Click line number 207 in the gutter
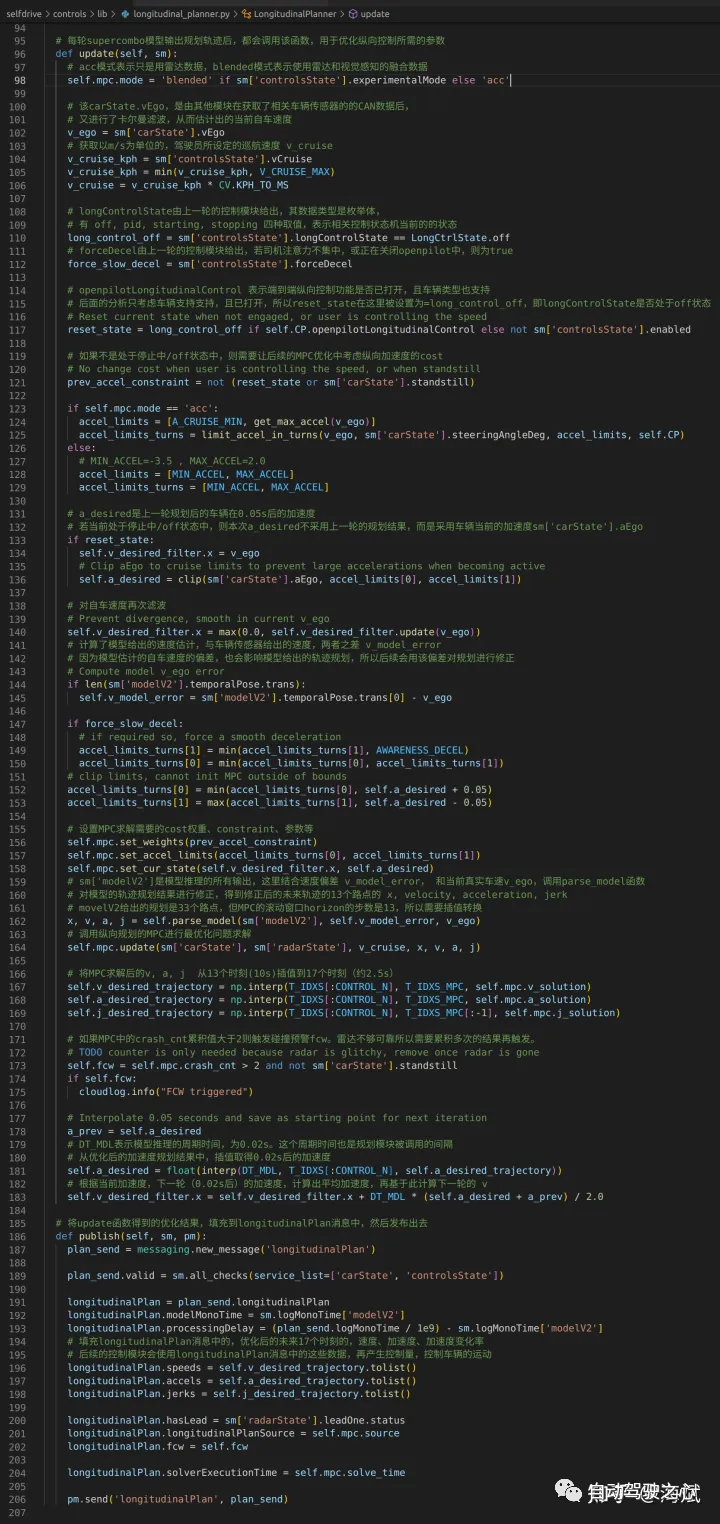Viewport: 720px width, 1524px height. point(19,1512)
